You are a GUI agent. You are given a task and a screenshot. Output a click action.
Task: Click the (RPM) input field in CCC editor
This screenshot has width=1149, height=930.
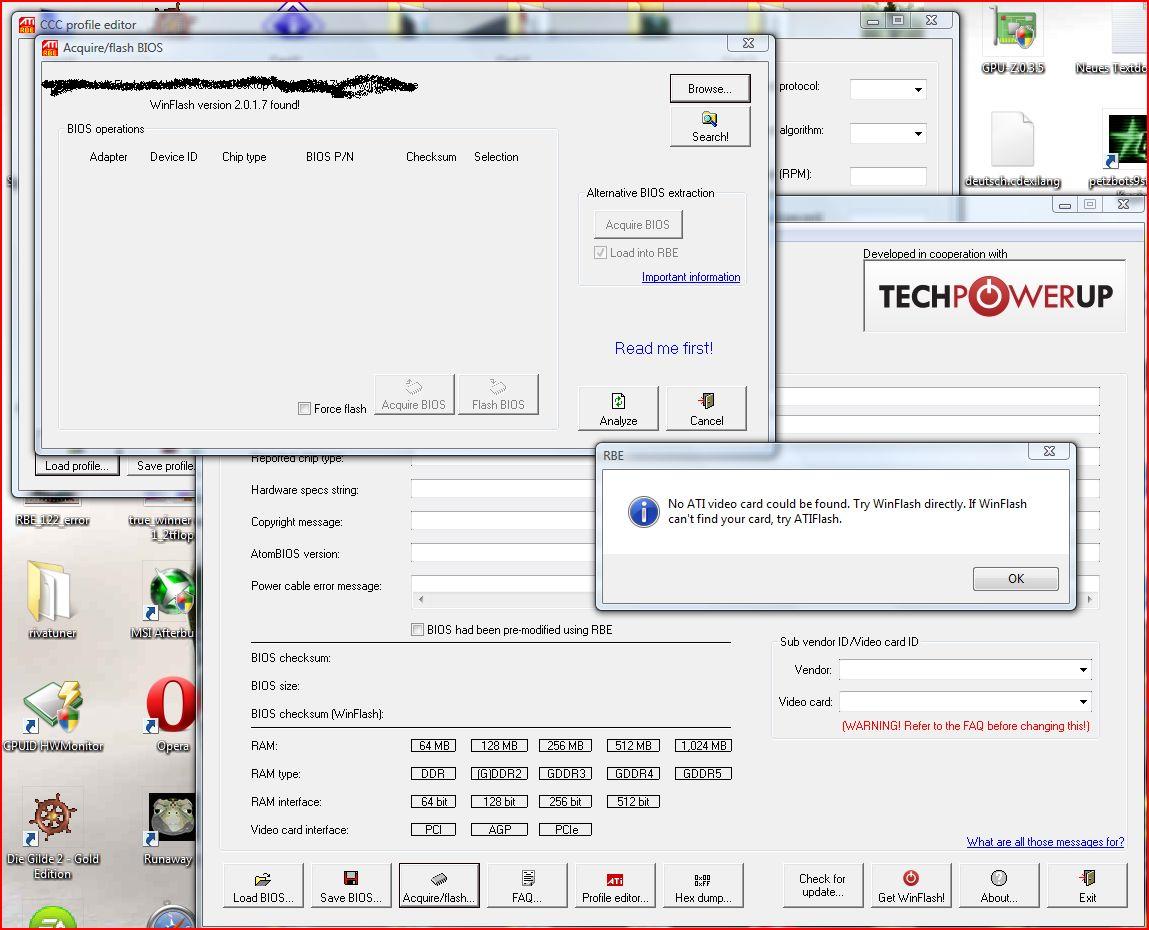pos(888,176)
